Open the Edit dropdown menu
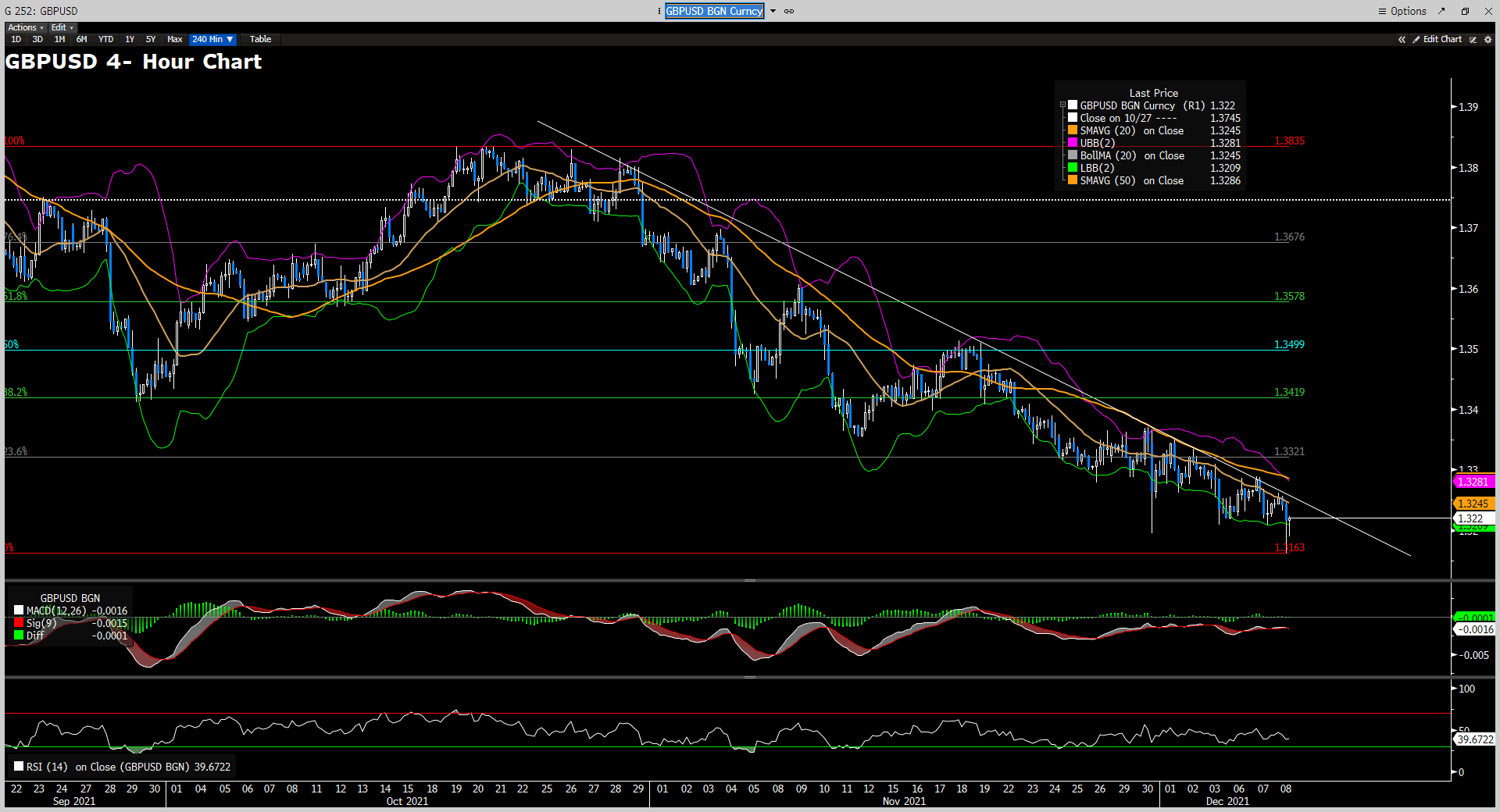Image resolution: width=1500 pixels, height=812 pixels. click(x=62, y=27)
